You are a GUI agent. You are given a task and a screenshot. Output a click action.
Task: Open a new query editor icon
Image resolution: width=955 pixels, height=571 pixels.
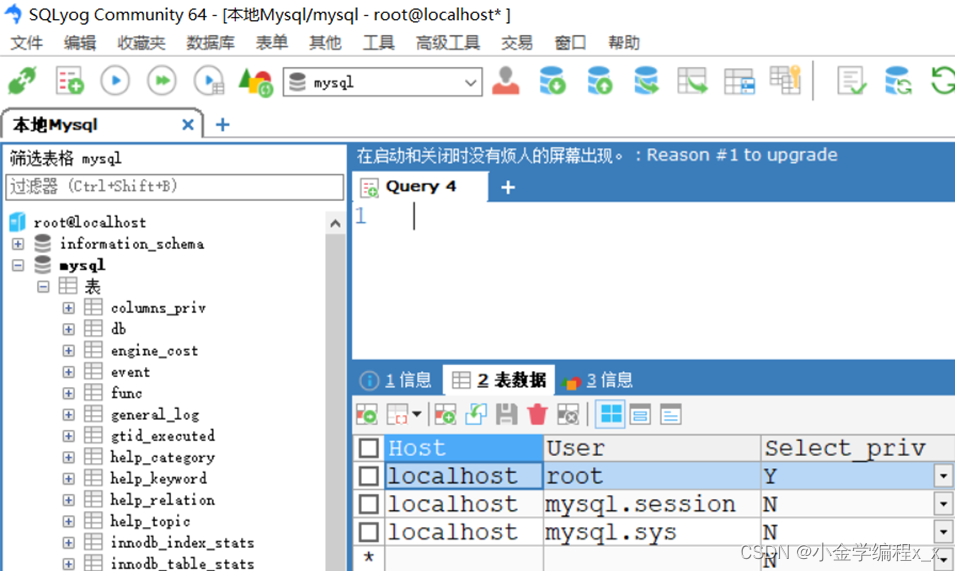69,81
